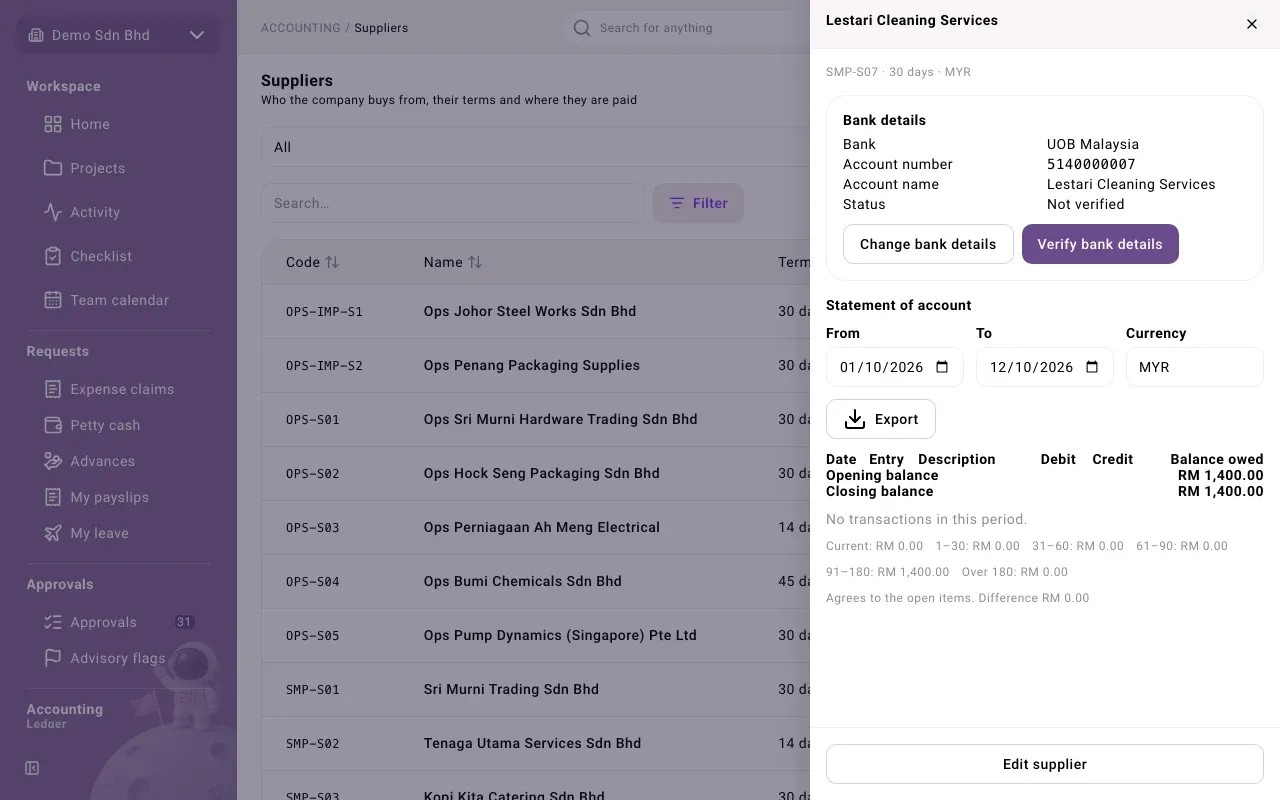
Task: Open the All suppliers filter dropdown
Action: [x=535, y=147]
